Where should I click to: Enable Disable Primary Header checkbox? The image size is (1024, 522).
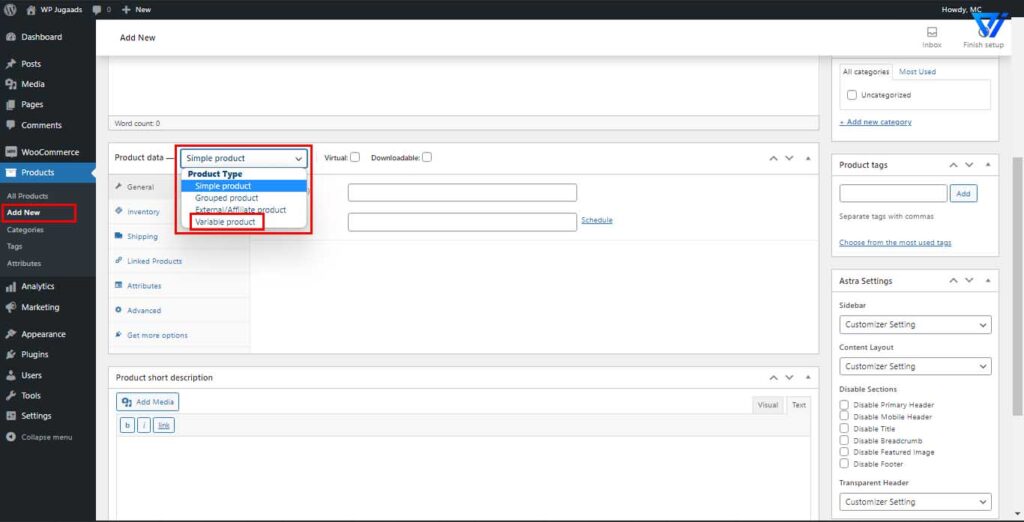coord(844,405)
